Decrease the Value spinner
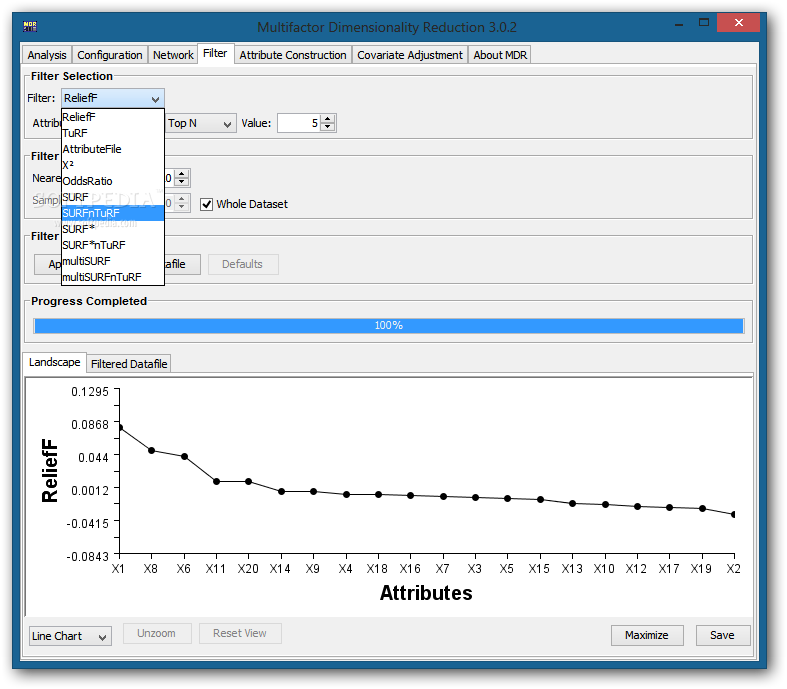Screen dimensions: 787x689 pyautogui.click(x=328, y=127)
